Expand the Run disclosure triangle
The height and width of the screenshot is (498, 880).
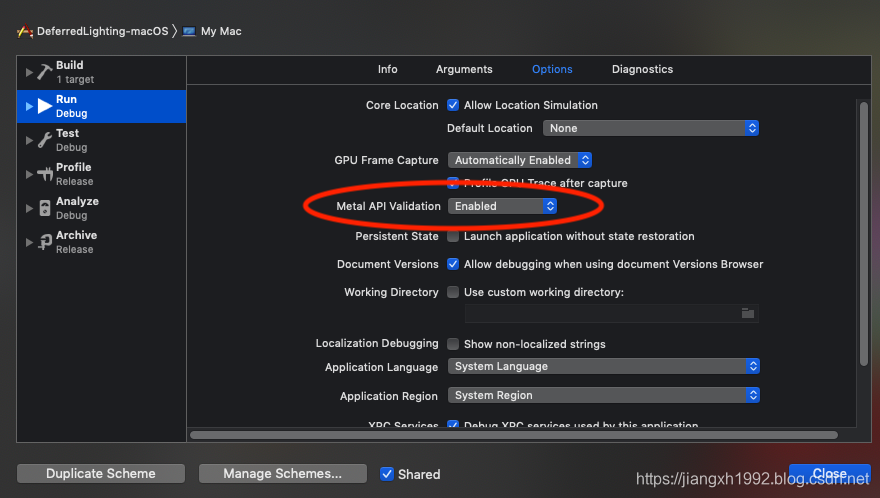29,106
